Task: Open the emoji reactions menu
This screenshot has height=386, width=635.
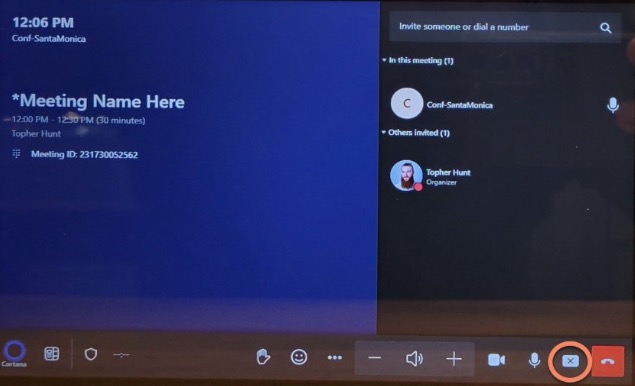Action: pos(299,357)
